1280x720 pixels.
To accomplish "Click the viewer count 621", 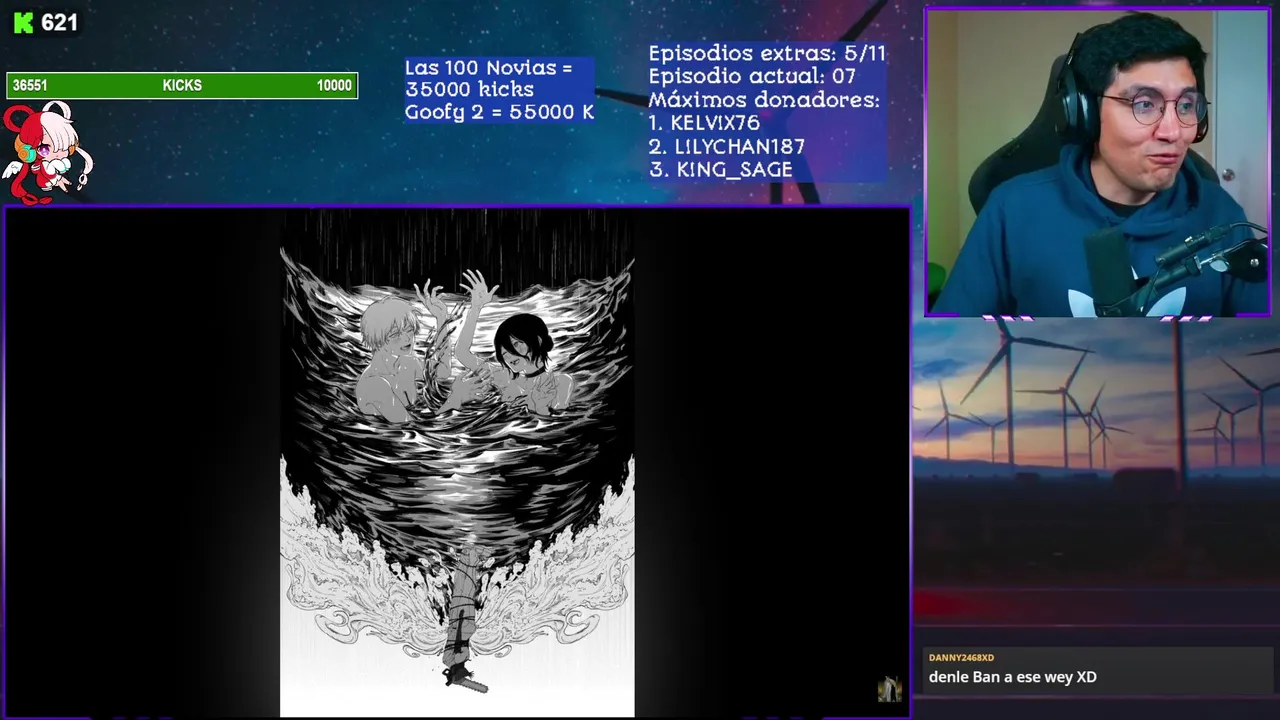I will [x=59, y=23].
